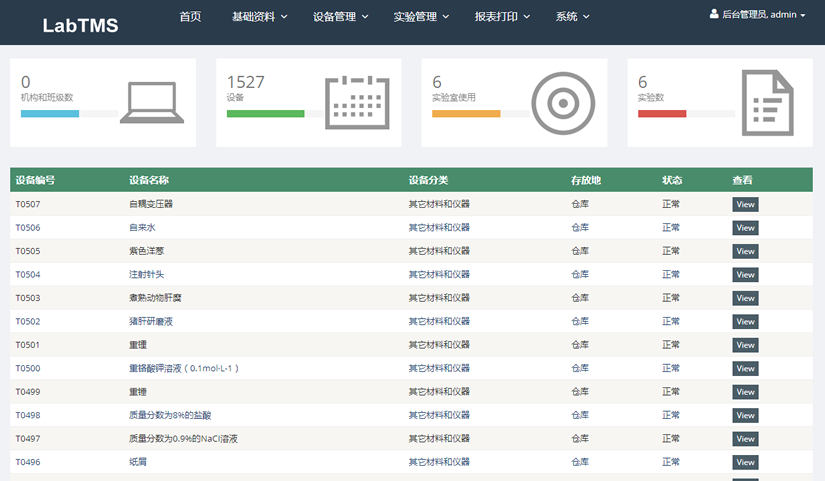View details for device T0506

tap(745, 228)
